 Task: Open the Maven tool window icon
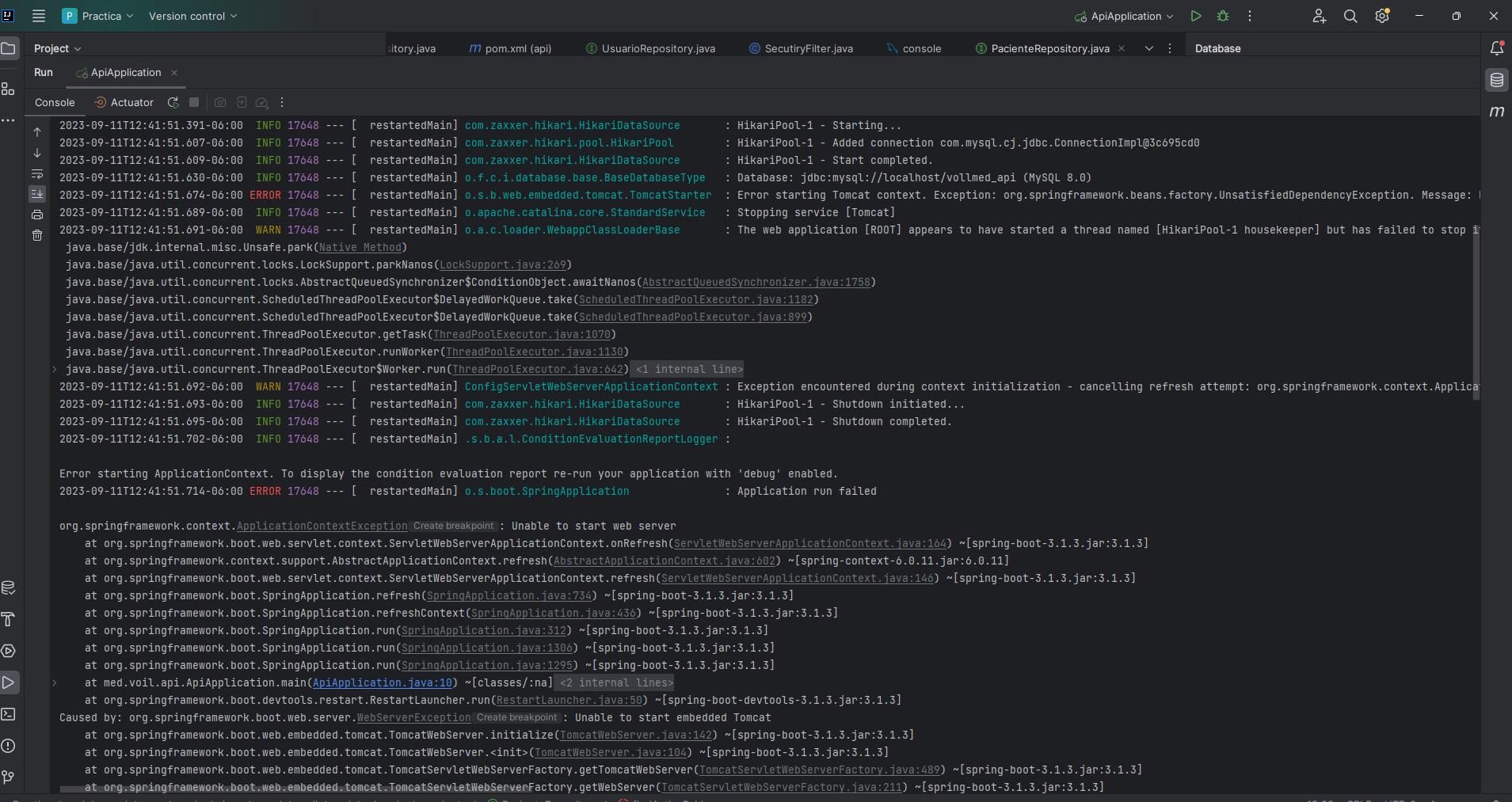pos(1497,112)
